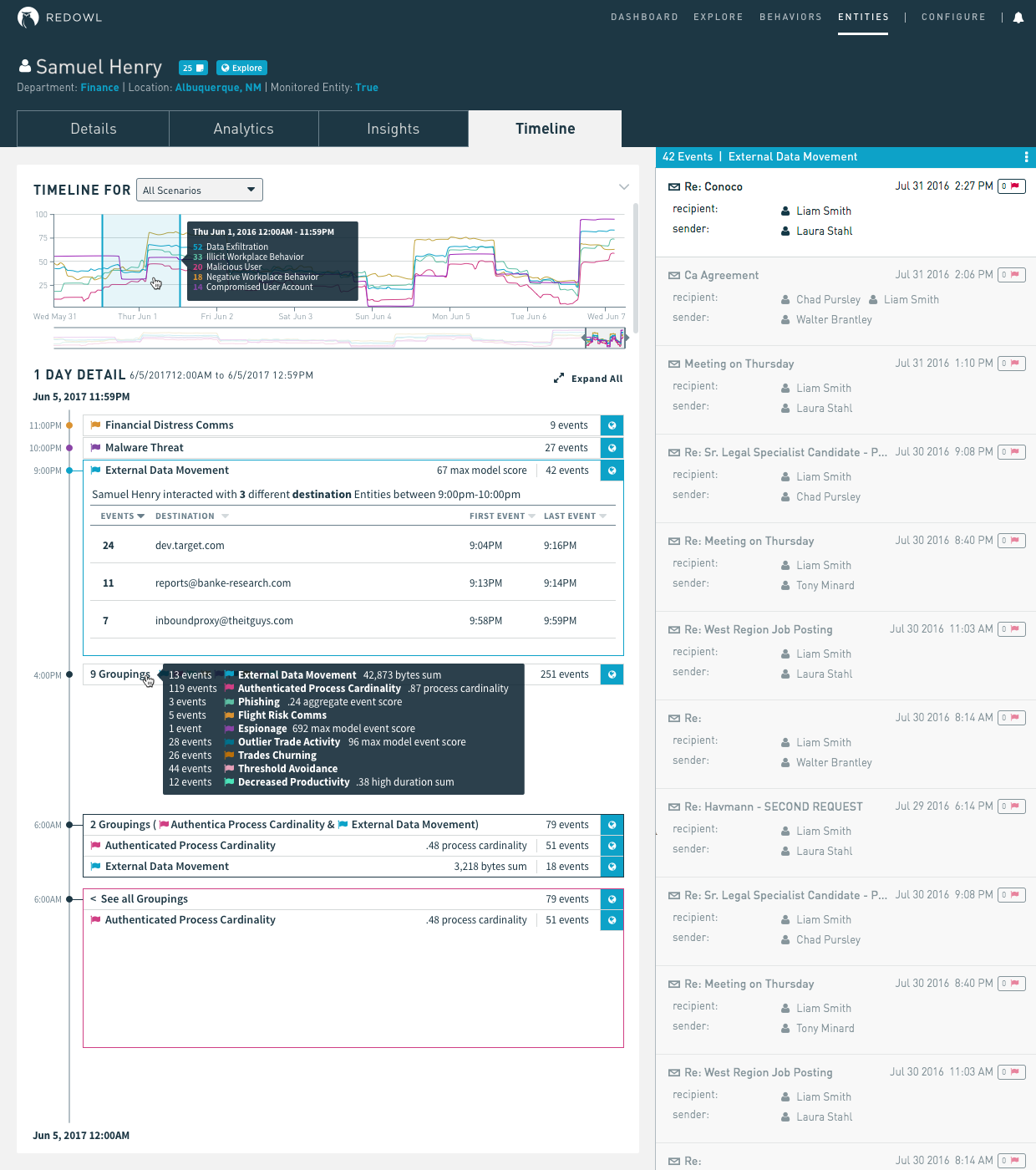
Task: Click the globe icon on Malware Threat row
Action: 612,447
